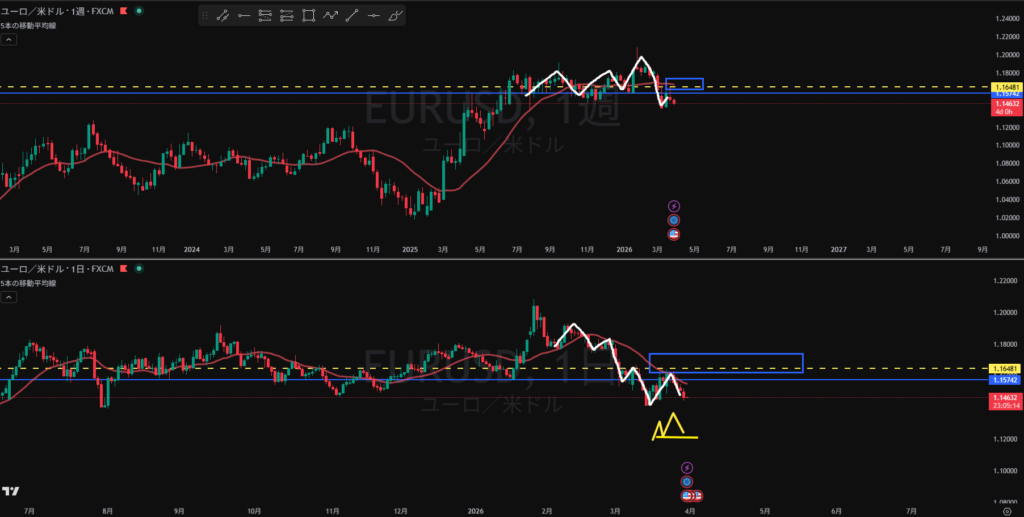Click the red flag next to weekly chart title
Viewport: 1024px width, 517px height.
point(123,11)
